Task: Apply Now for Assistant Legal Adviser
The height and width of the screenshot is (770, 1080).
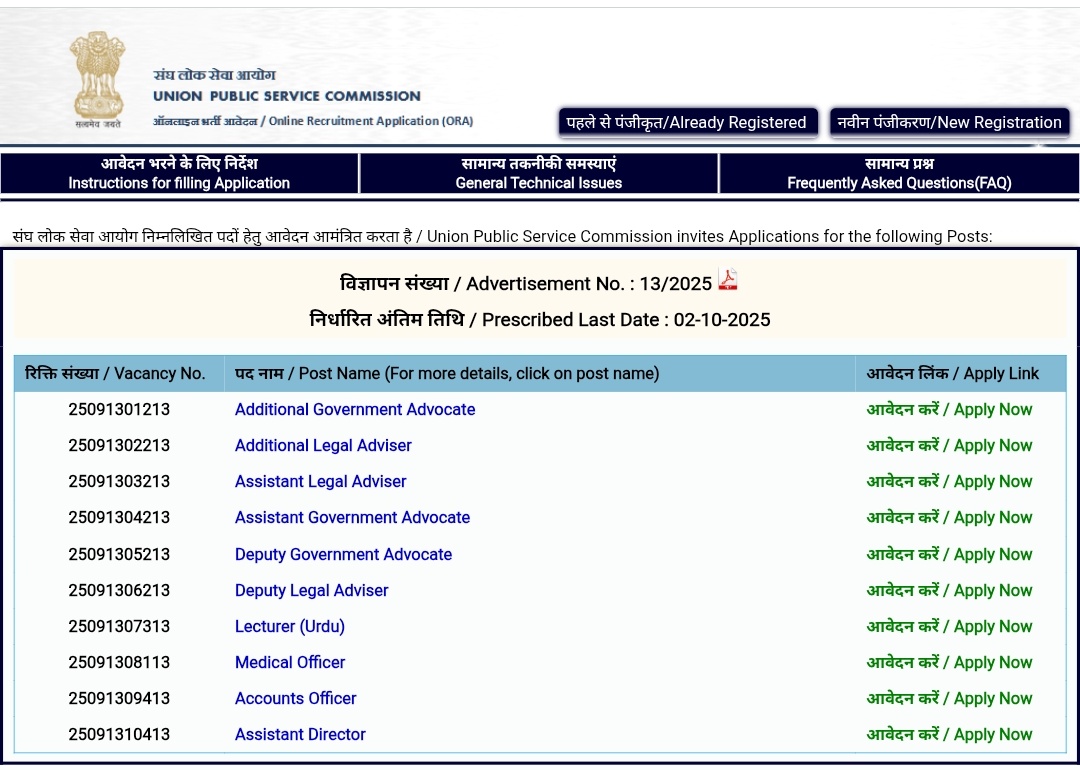Action: [x=949, y=481]
